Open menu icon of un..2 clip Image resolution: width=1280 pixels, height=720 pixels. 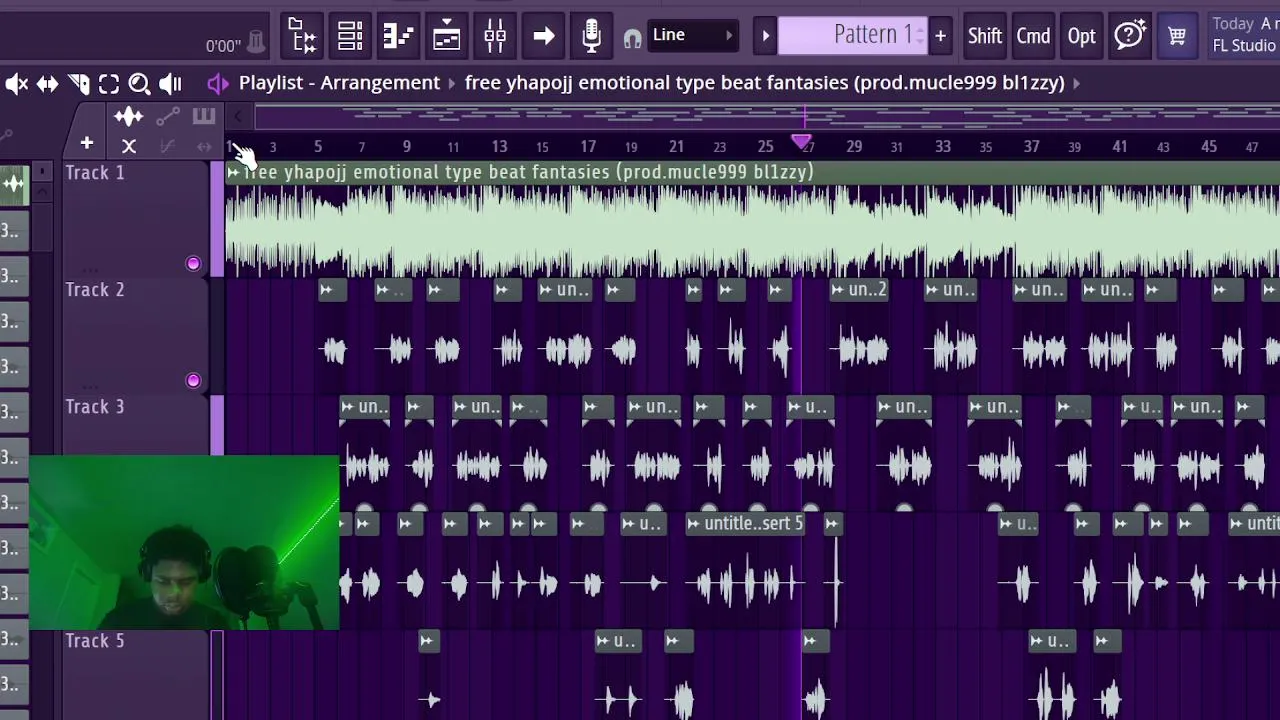838,290
